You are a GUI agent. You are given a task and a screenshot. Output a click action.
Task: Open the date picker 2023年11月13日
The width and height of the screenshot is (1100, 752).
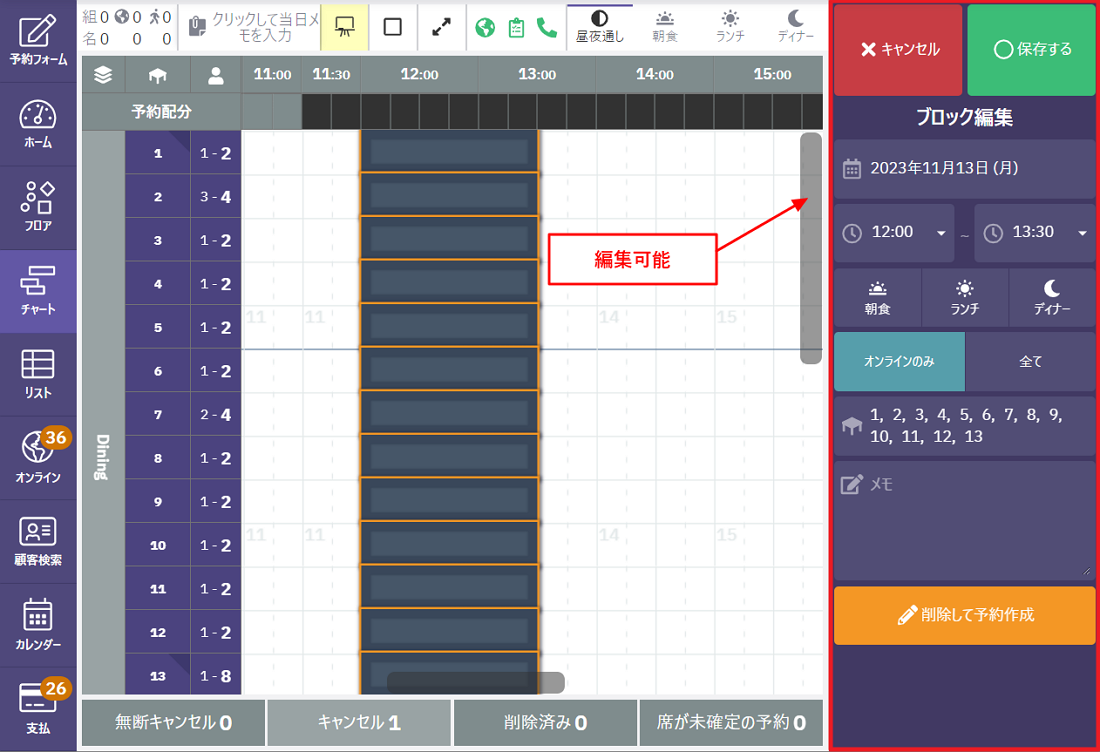tap(964, 168)
